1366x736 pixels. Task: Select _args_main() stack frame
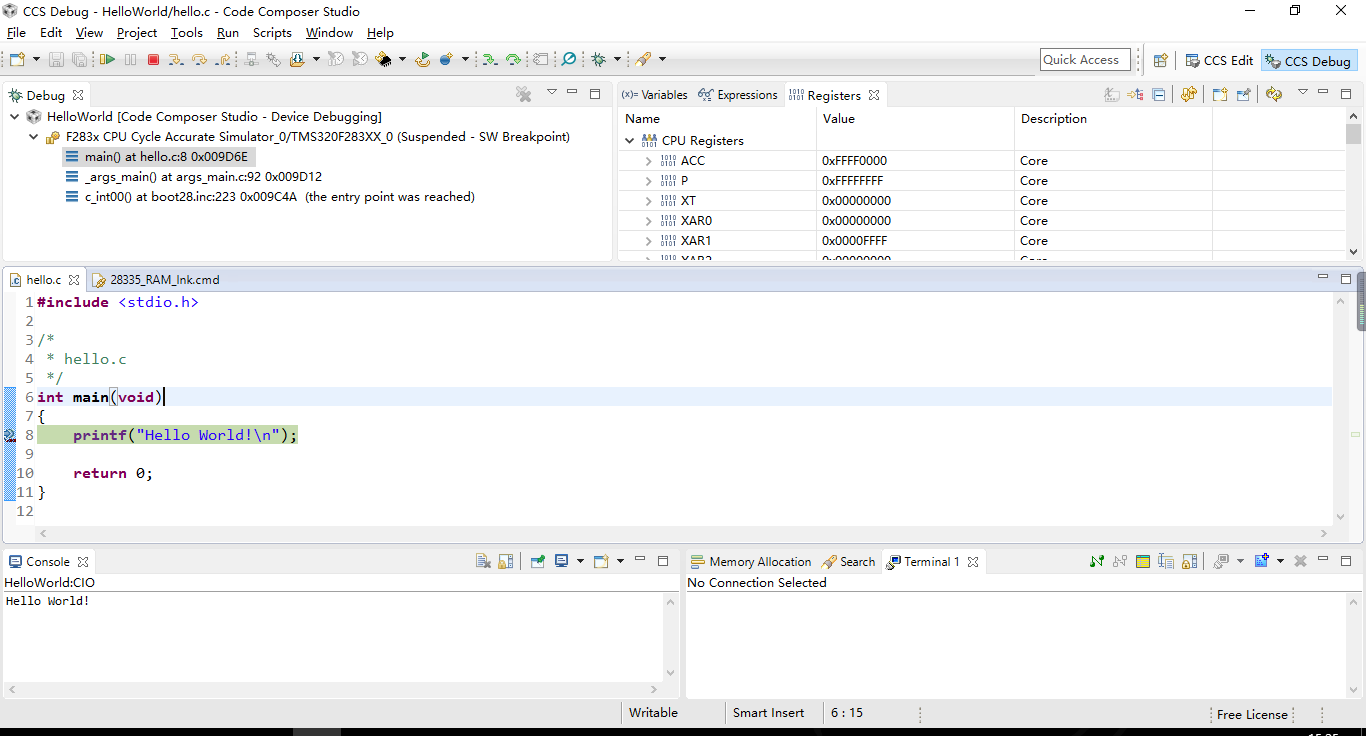(x=193, y=177)
